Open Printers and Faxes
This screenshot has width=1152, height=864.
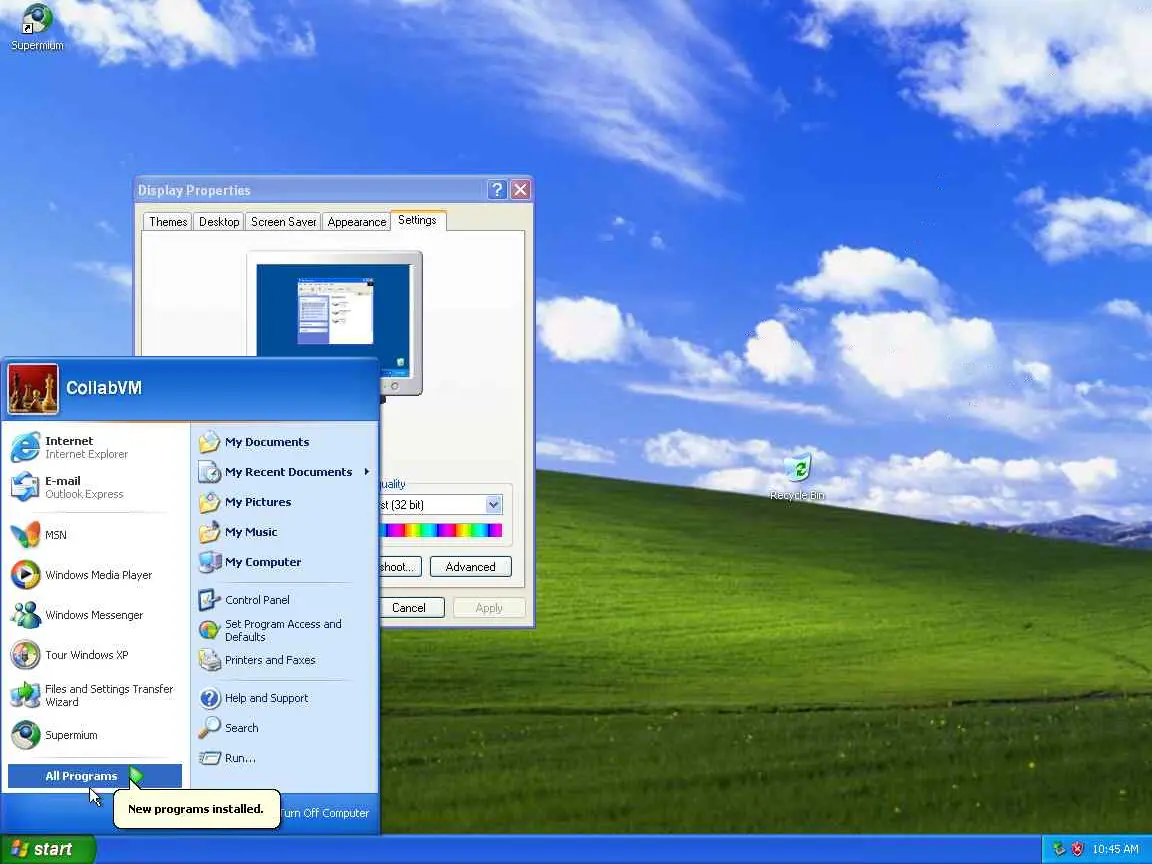(284, 660)
